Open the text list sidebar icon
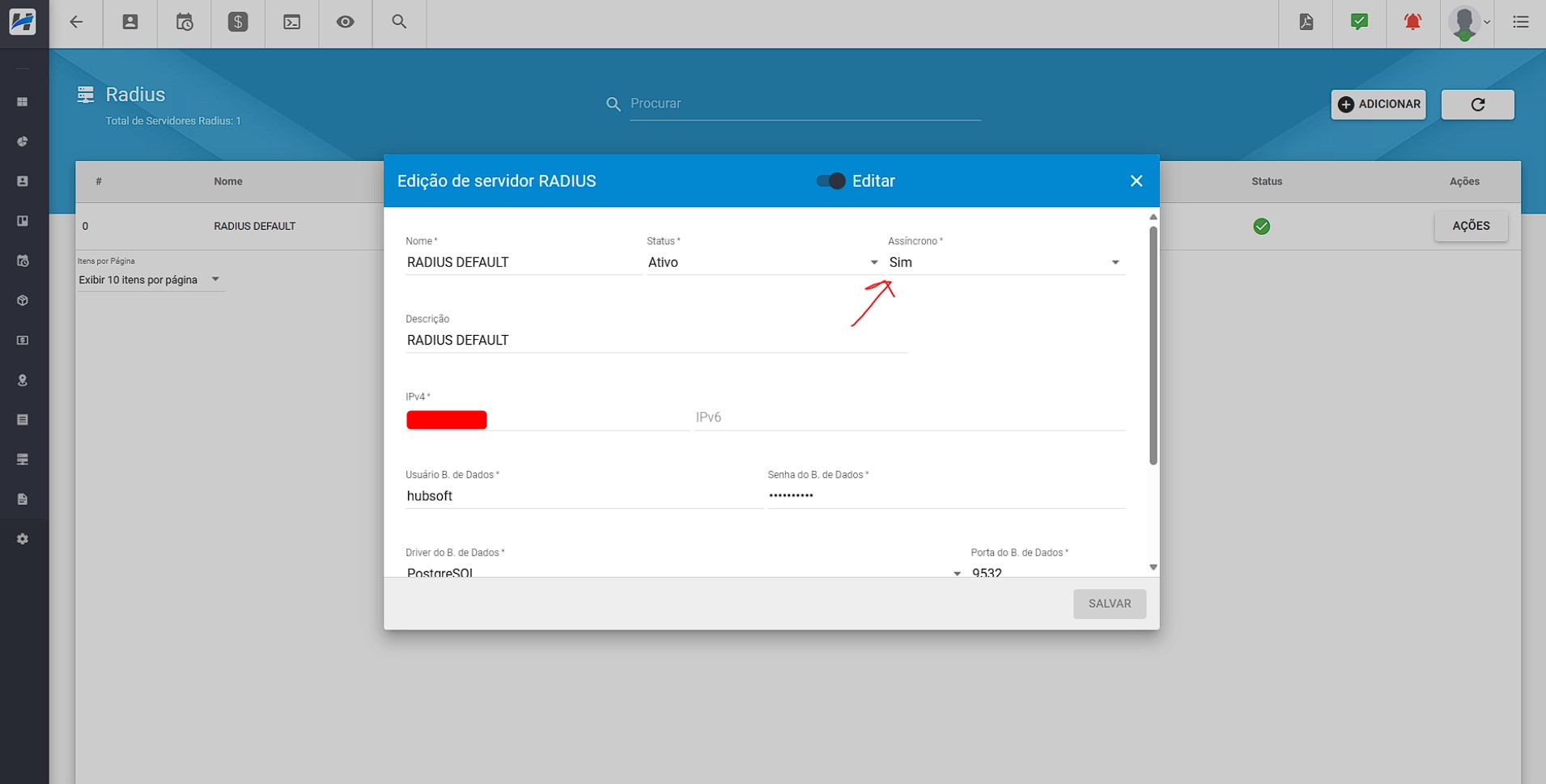This screenshot has height=784, width=1546. pyautogui.click(x=23, y=420)
